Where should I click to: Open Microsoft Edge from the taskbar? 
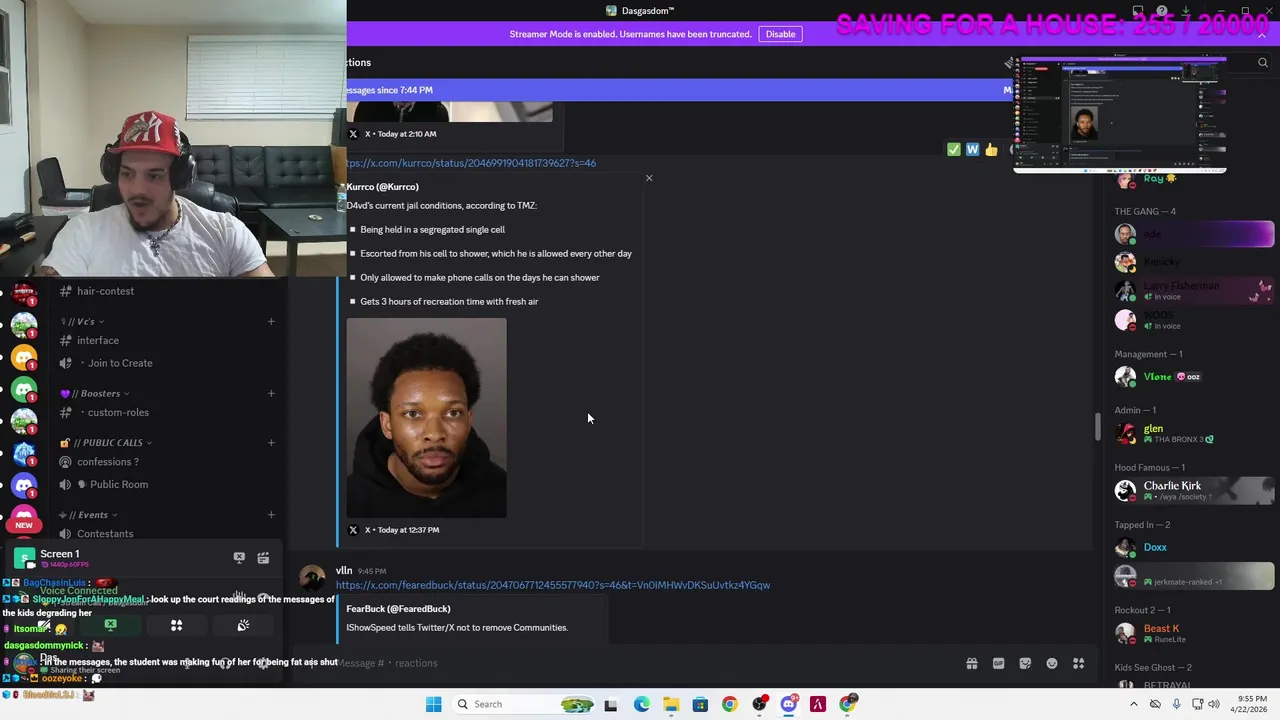coord(641,704)
